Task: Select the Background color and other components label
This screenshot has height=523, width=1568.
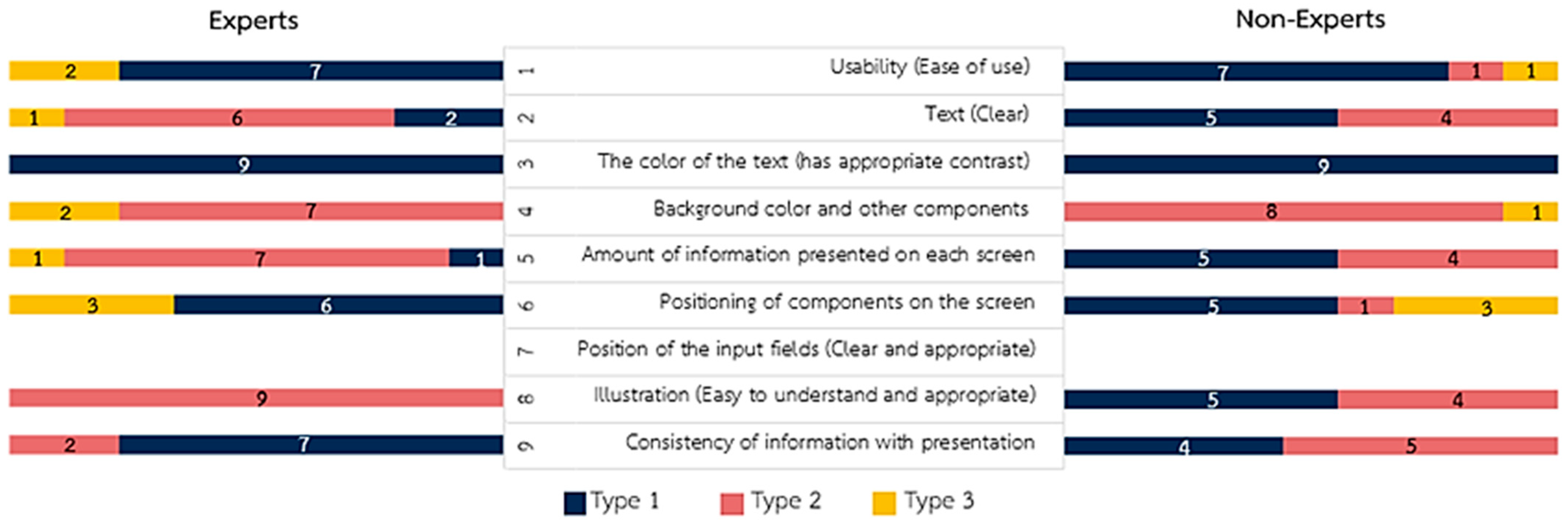Action: coord(841,209)
